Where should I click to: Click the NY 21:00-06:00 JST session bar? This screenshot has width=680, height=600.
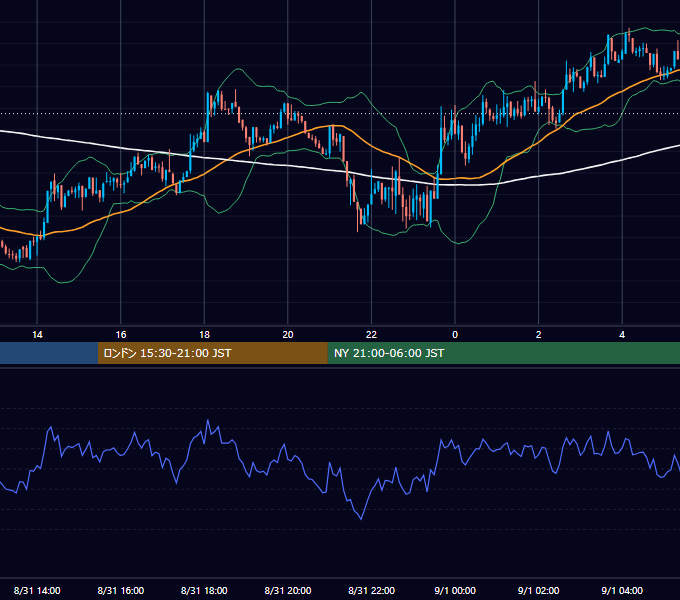pyautogui.click(x=503, y=353)
